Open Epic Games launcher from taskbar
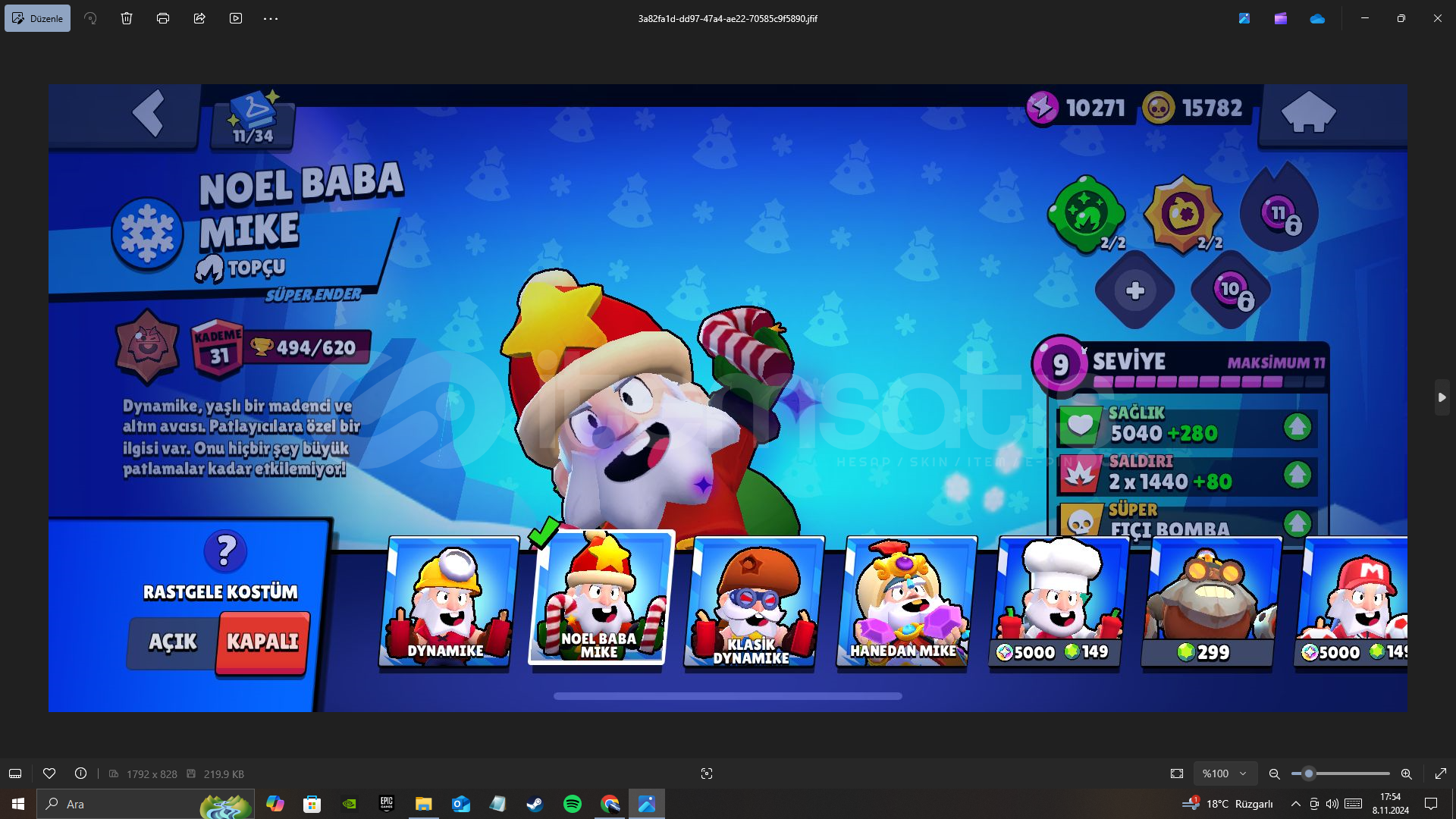The height and width of the screenshot is (819, 1456). (x=387, y=804)
